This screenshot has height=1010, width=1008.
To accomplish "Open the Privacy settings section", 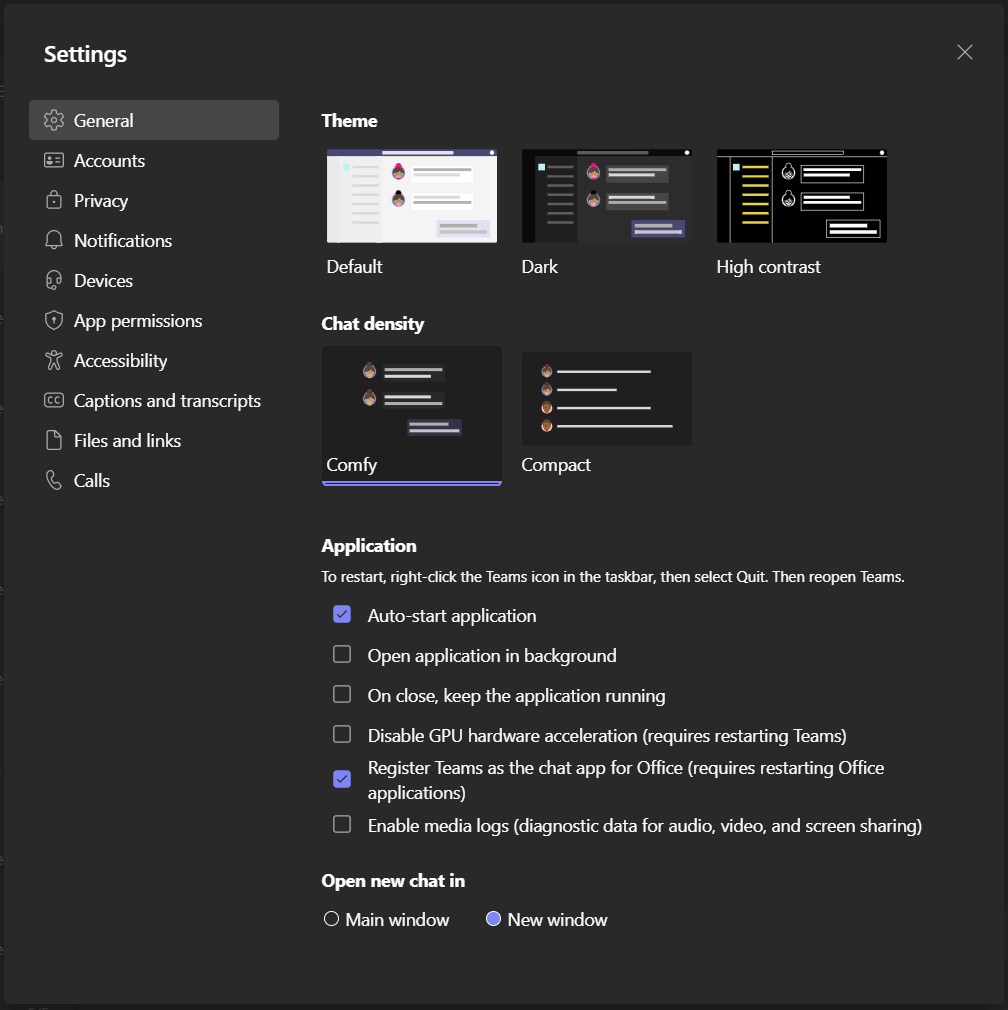I will (100, 200).
